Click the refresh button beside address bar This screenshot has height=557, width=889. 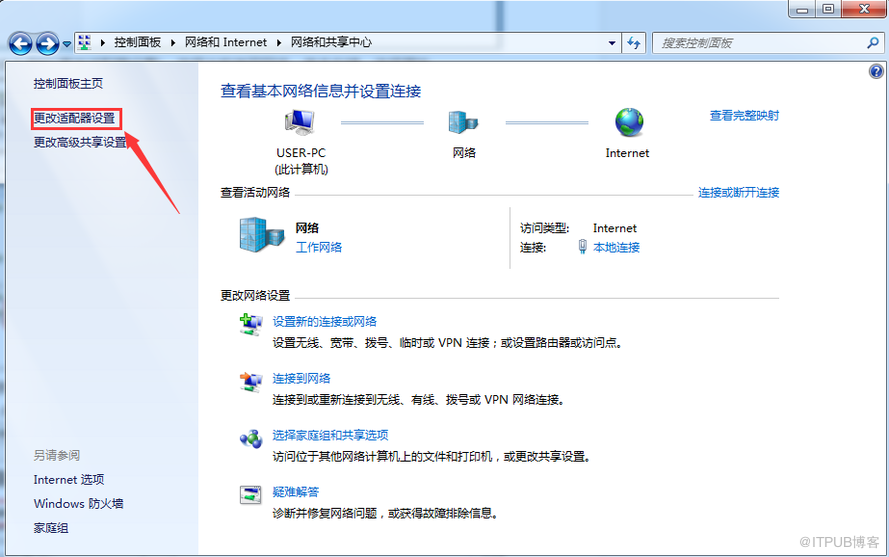tap(634, 43)
